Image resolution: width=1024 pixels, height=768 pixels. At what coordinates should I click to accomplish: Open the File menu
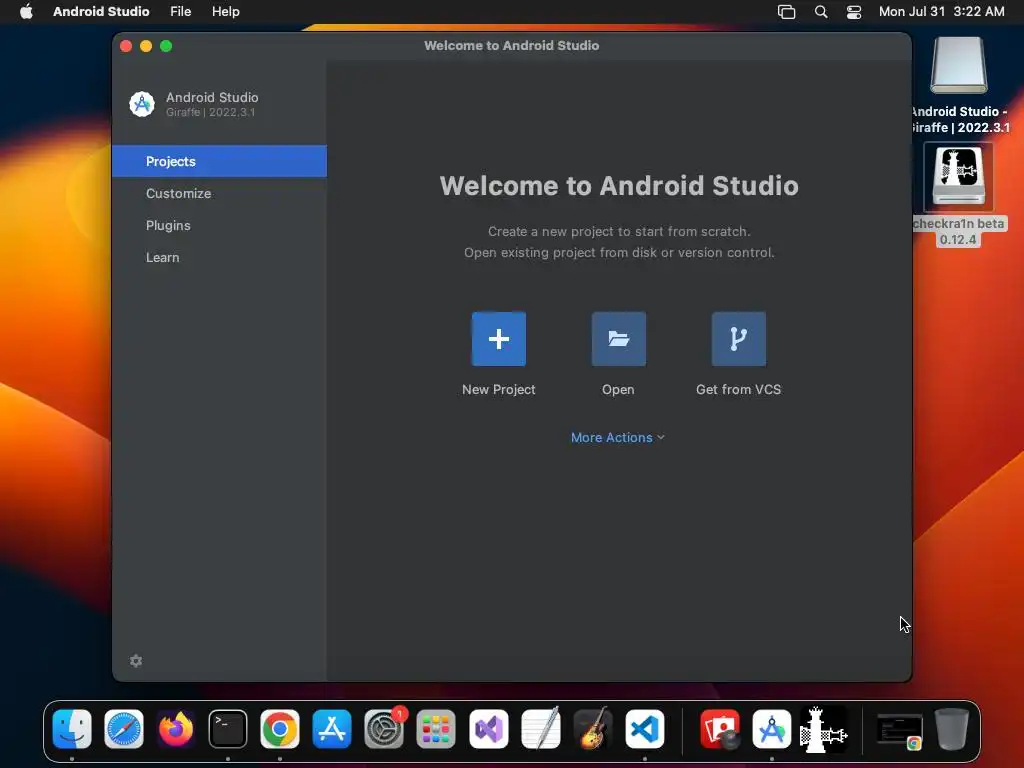click(x=180, y=12)
